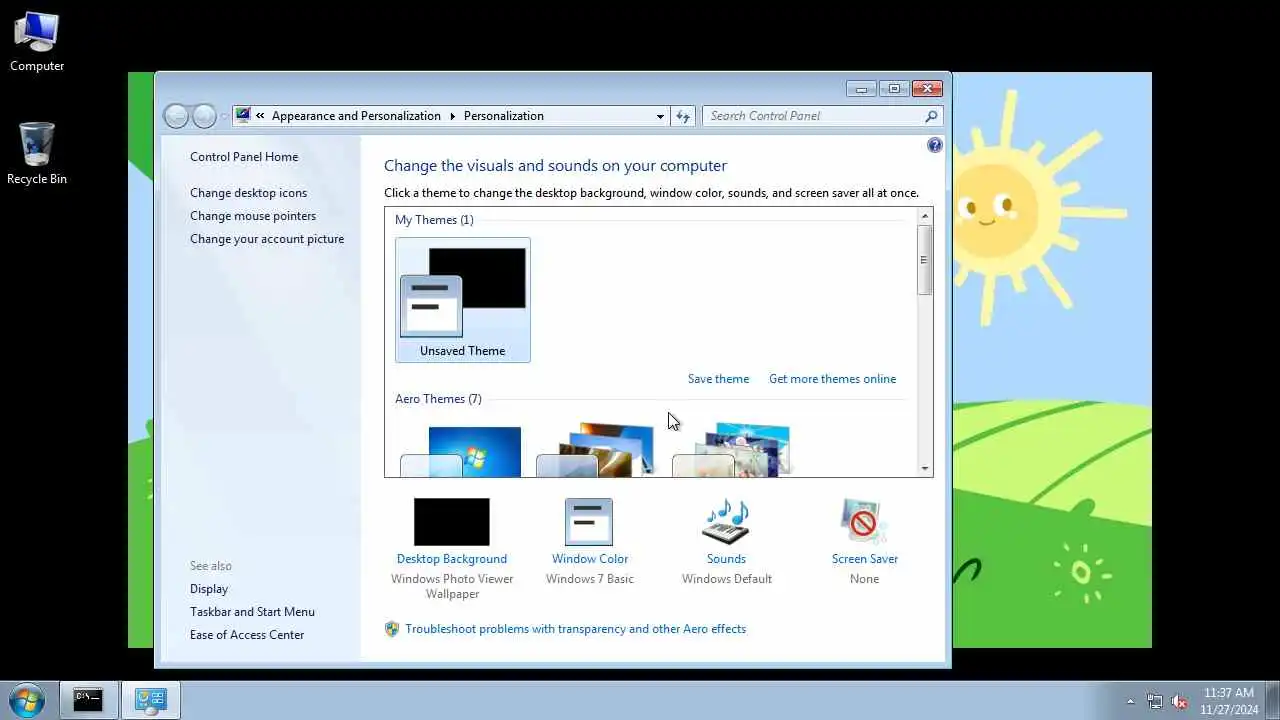Click the double chevron in address bar

point(260,116)
